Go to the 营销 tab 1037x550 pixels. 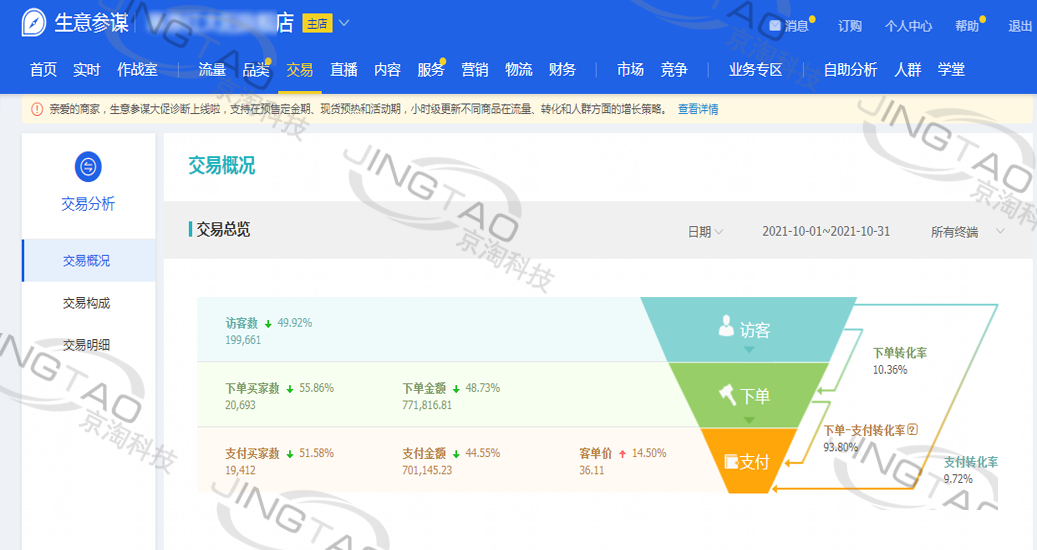click(x=475, y=69)
